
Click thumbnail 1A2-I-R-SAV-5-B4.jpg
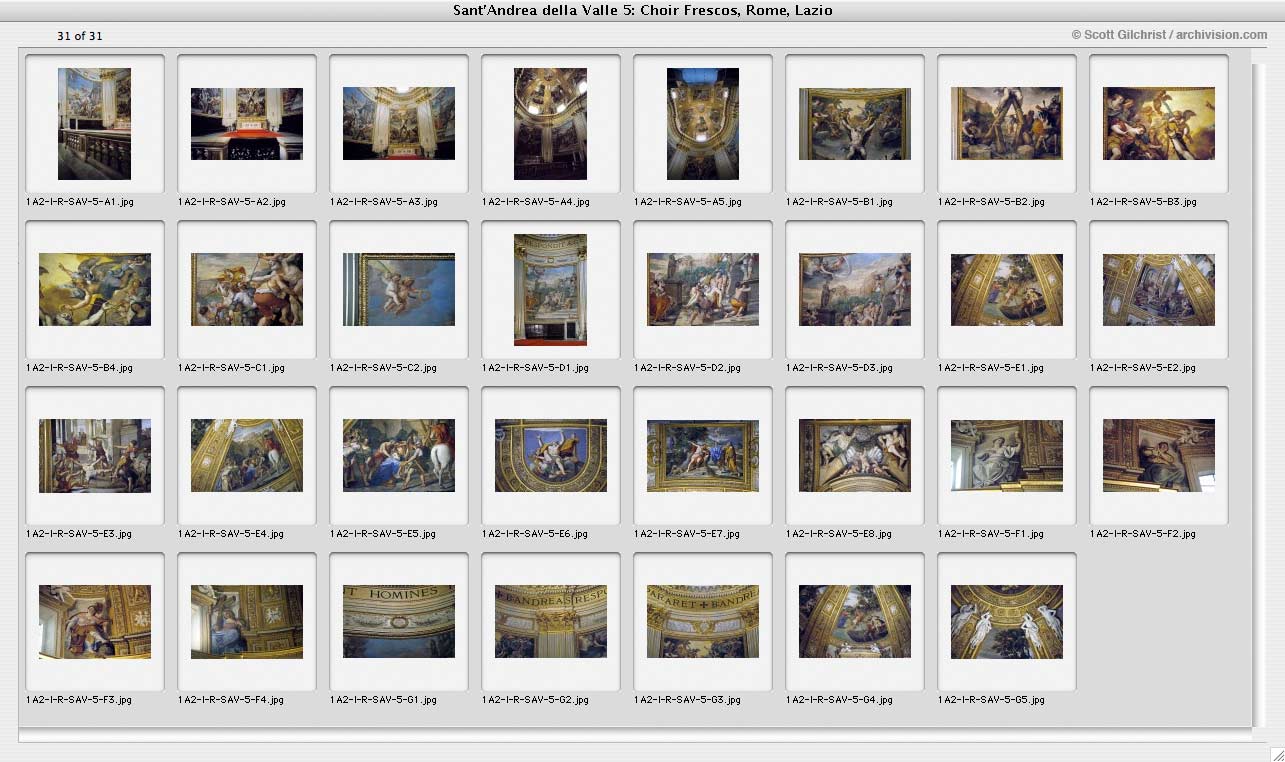95,290
